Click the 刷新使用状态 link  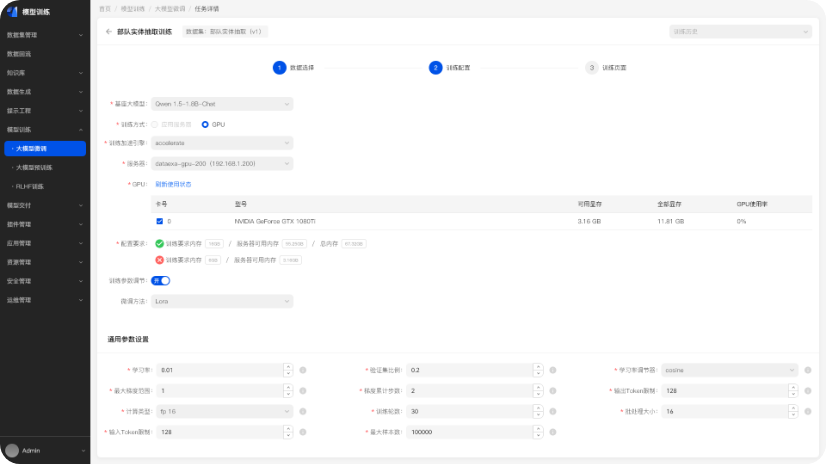pyautogui.click(x=173, y=184)
